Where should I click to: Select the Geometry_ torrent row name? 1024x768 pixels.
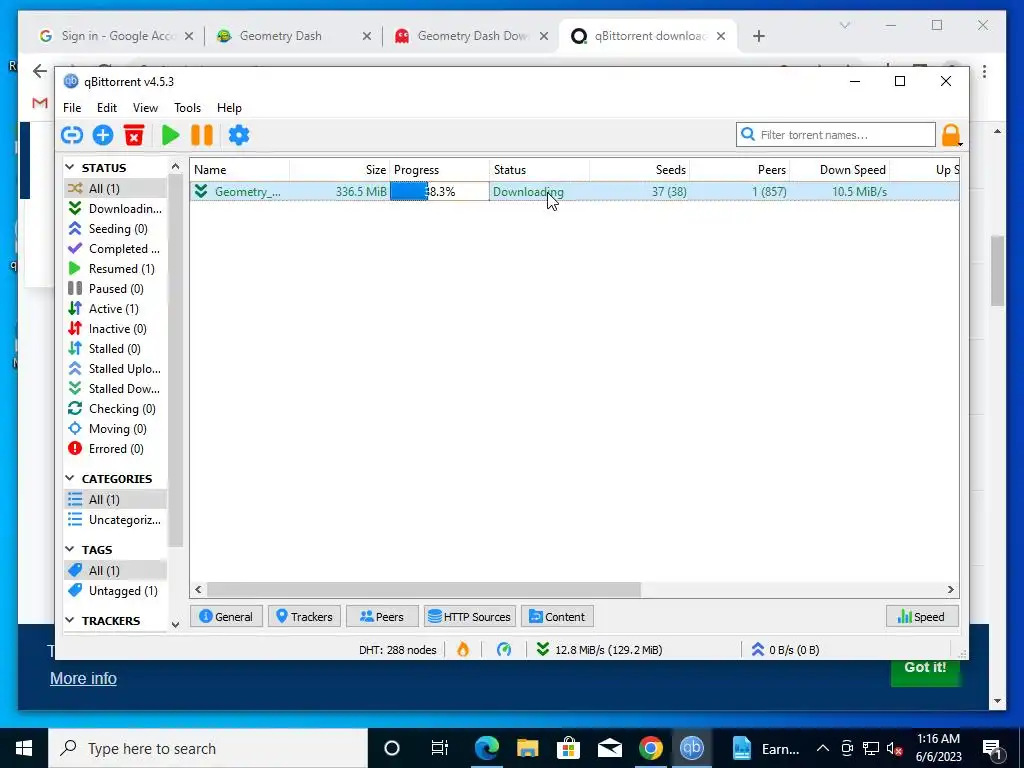[x=248, y=191]
